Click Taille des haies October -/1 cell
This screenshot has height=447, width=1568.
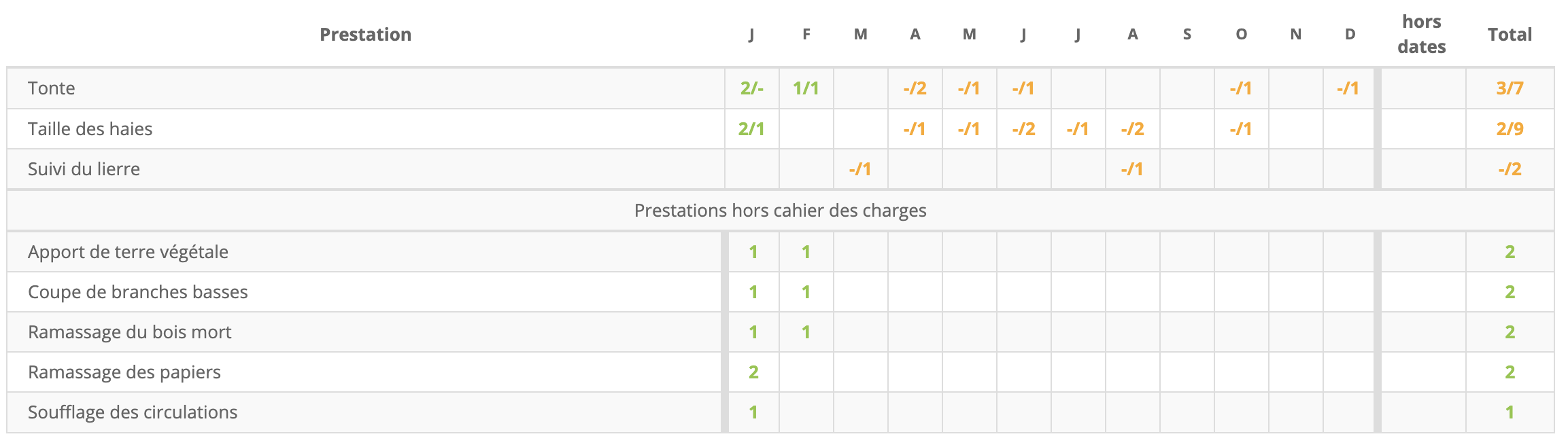pos(1241,129)
